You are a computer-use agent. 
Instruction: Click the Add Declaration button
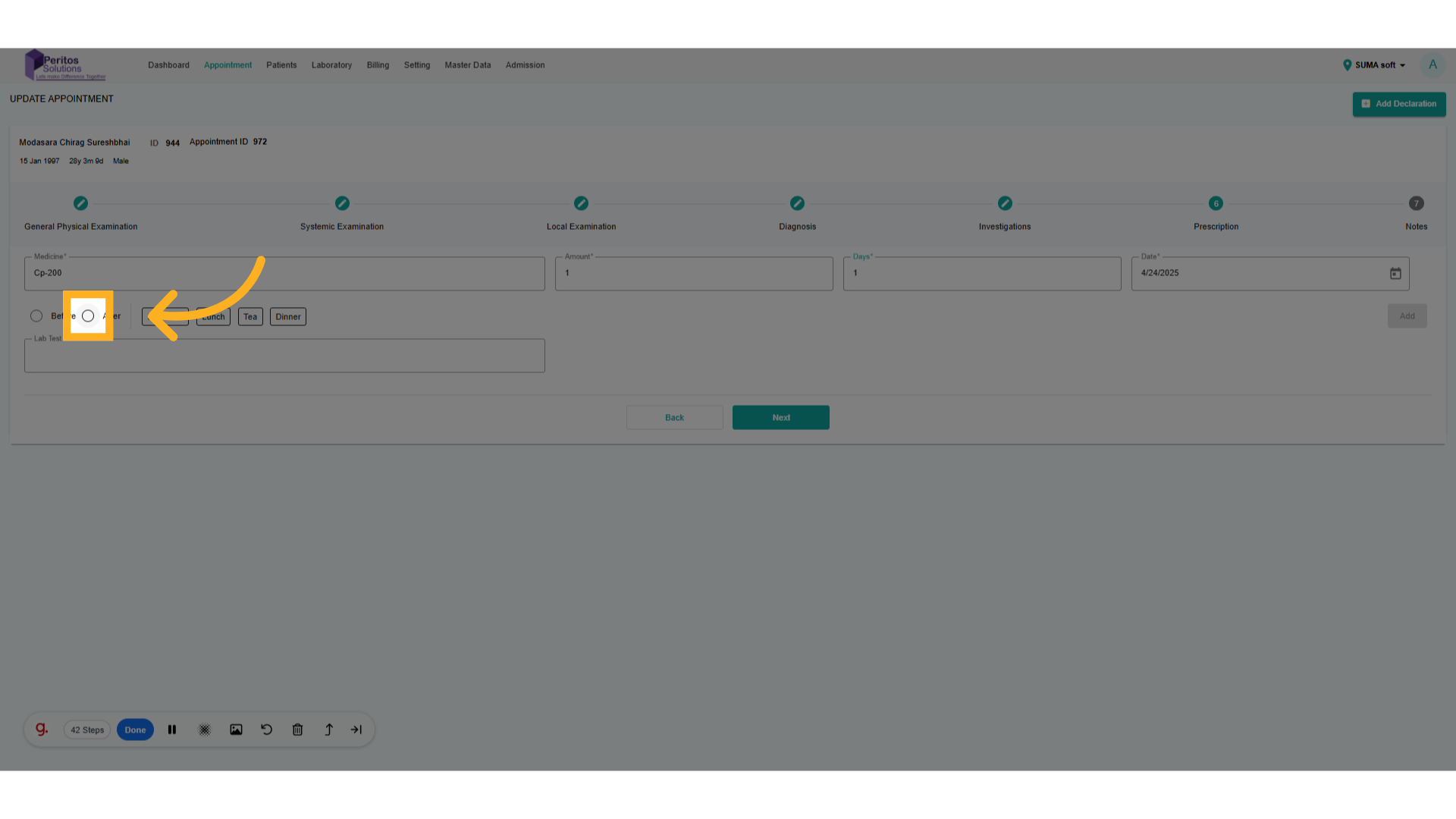point(1399,104)
